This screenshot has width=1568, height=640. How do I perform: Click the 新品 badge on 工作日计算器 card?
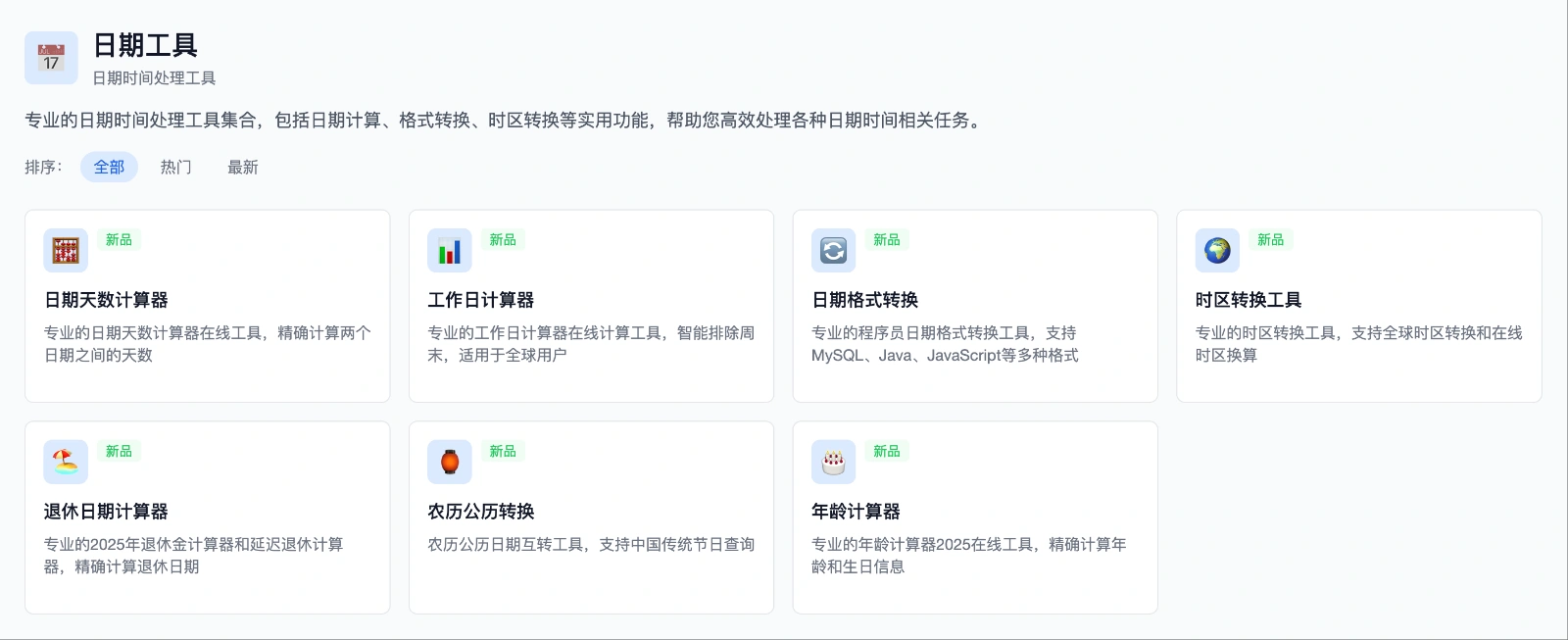click(503, 240)
